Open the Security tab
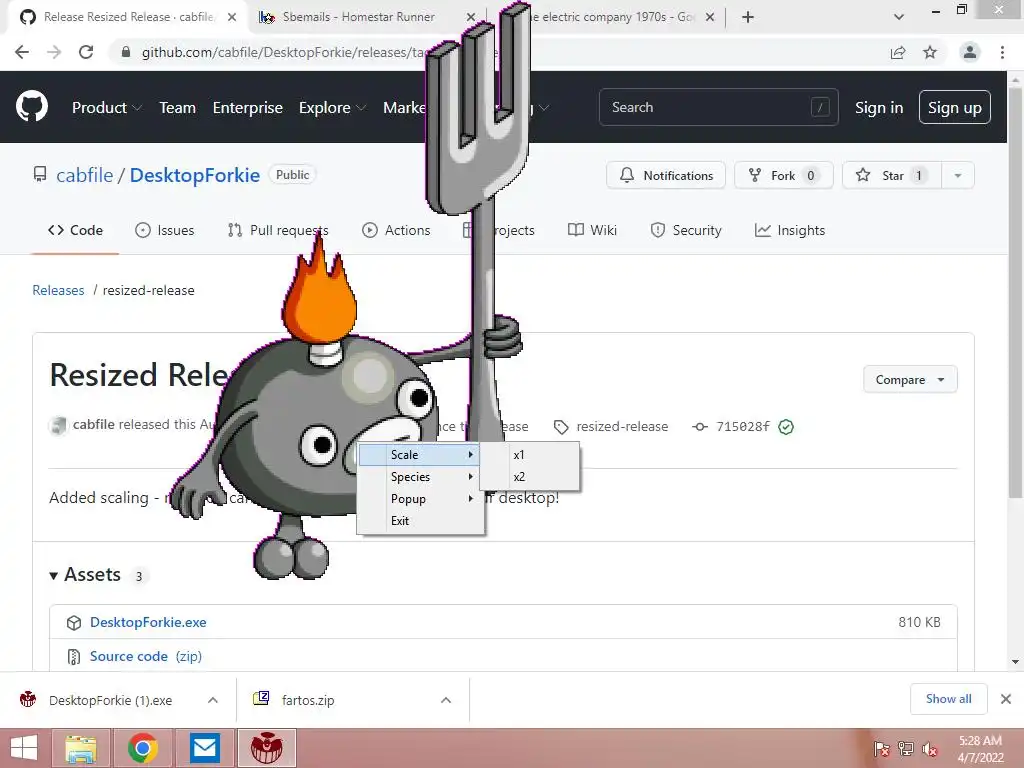The image size is (1024, 768). point(686,230)
